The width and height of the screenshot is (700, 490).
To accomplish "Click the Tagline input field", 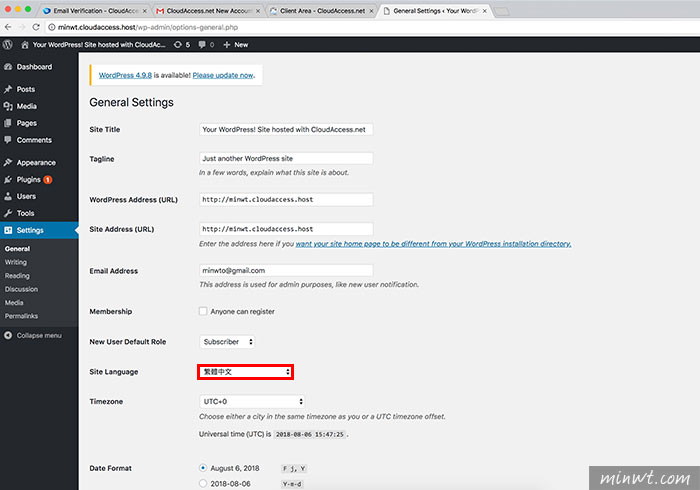I will (286, 158).
